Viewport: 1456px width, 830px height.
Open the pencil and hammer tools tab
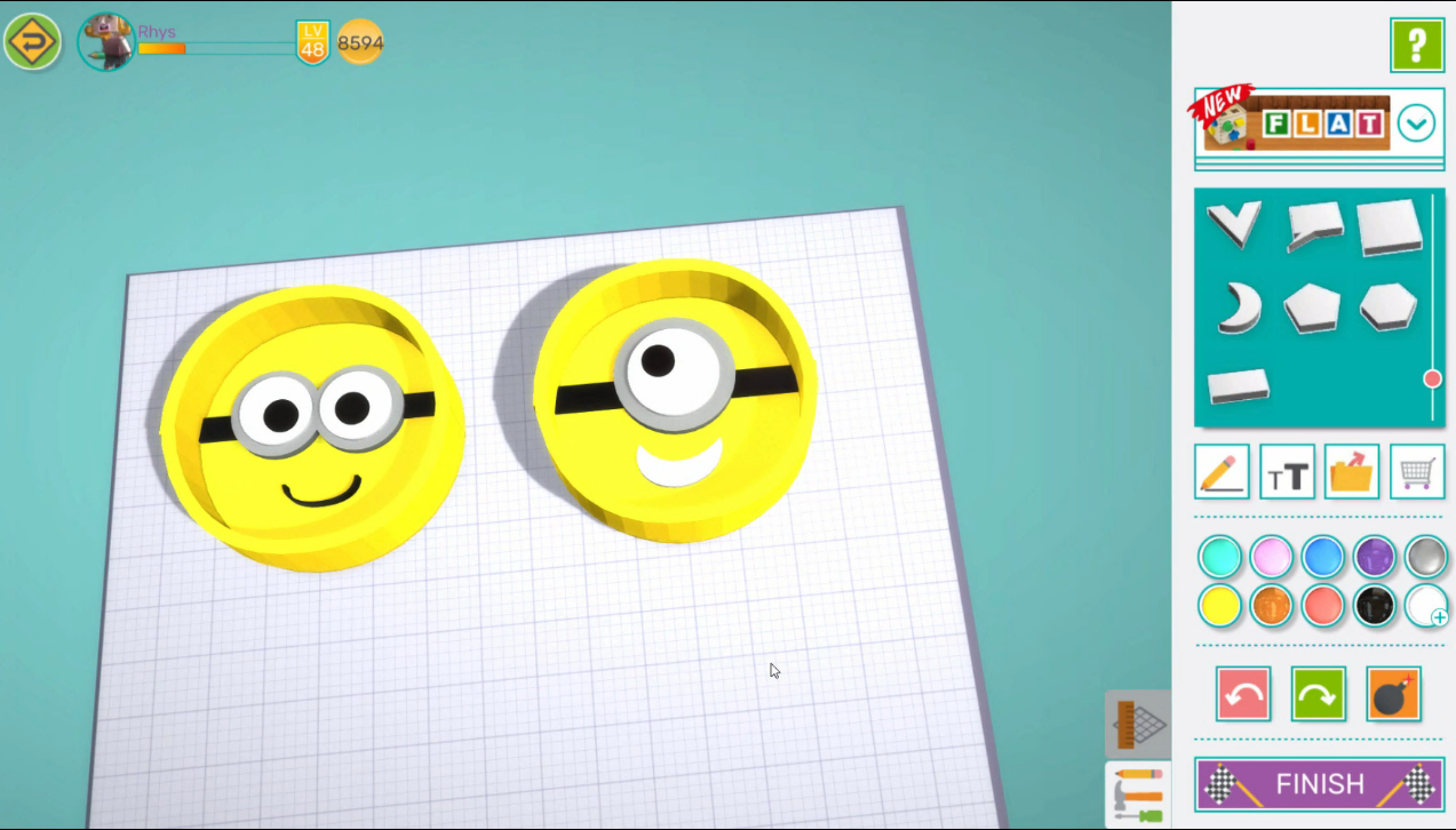1138,795
